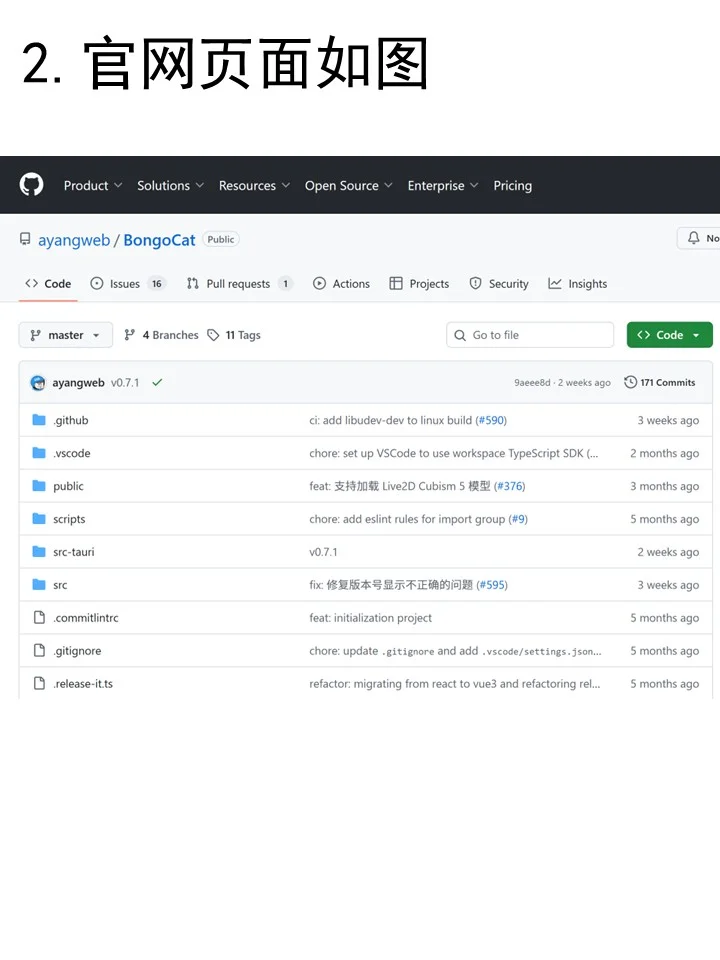This screenshot has width=720, height=960.
Task: Click the Projects table icon
Action: pos(396,283)
